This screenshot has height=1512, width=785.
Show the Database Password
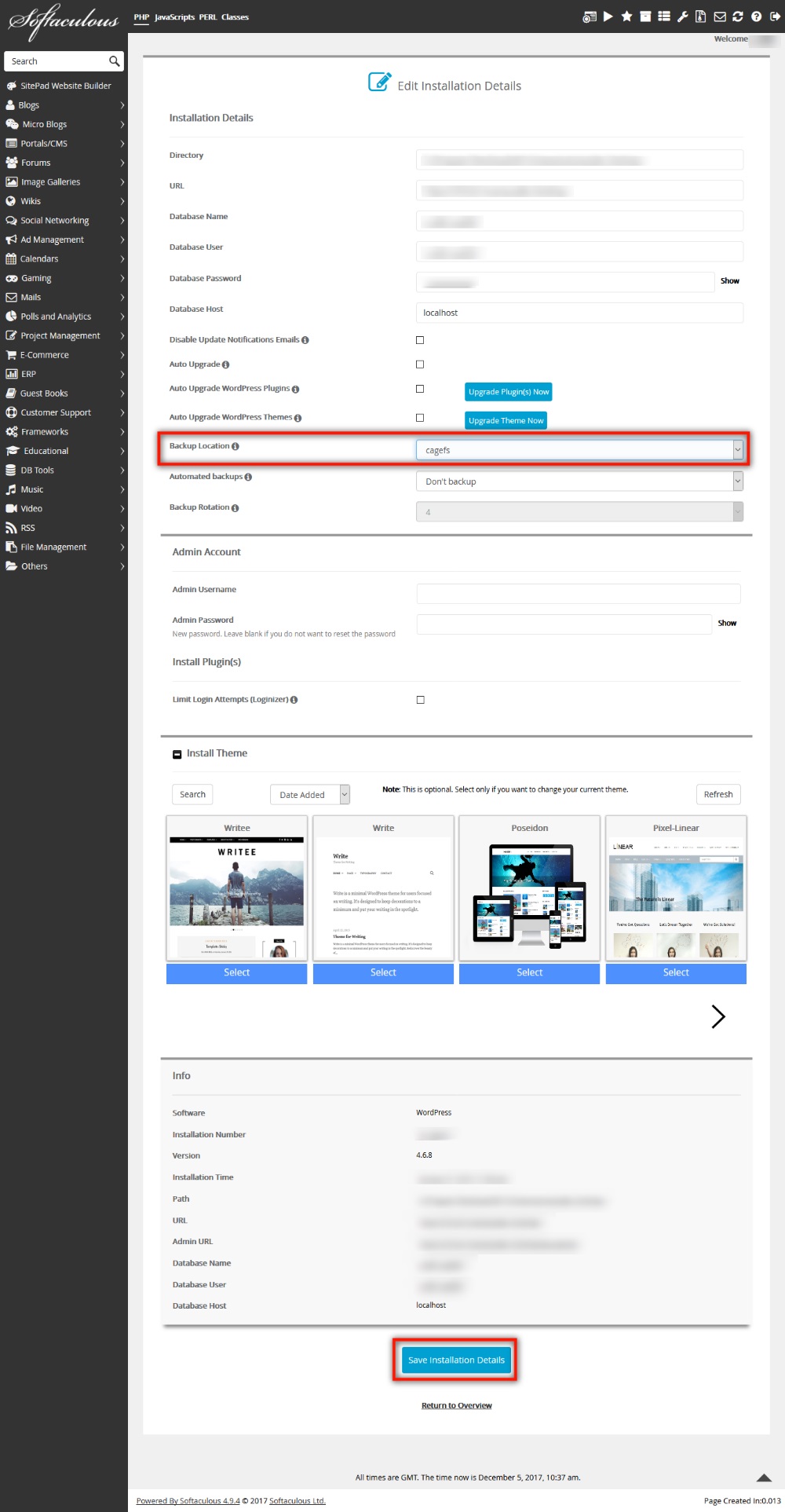[730, 281]
